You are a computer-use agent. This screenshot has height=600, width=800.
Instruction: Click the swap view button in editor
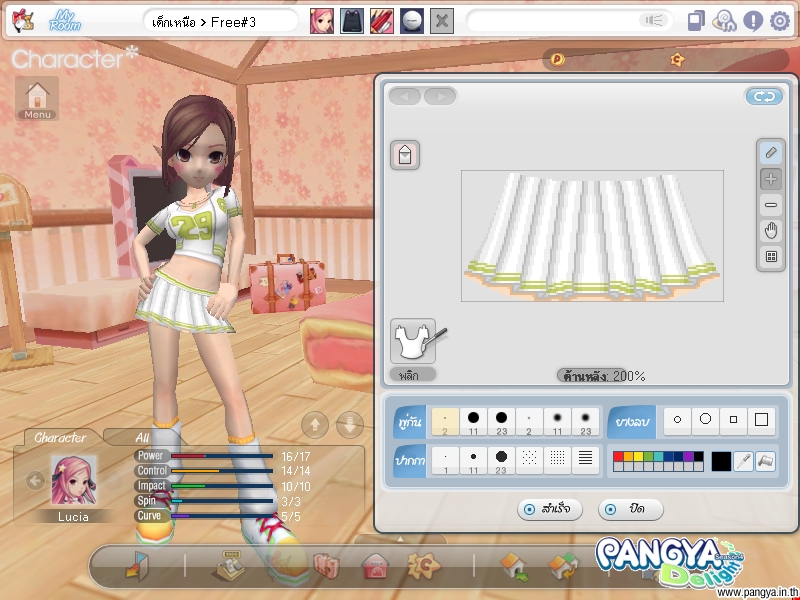tap(764, 96)
